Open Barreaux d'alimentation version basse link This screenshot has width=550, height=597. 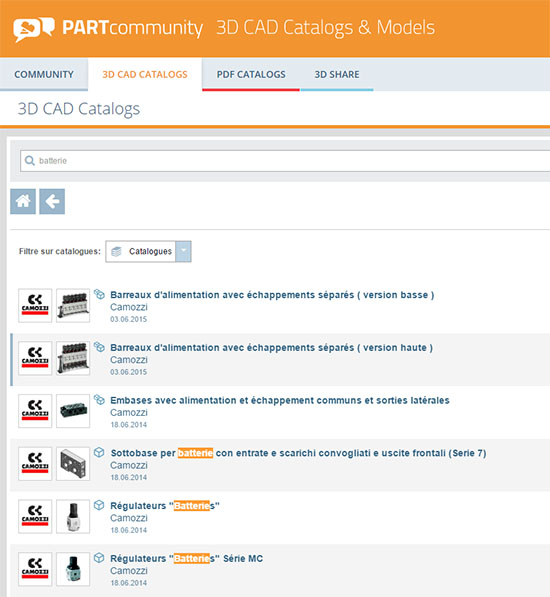click(272, 295)
